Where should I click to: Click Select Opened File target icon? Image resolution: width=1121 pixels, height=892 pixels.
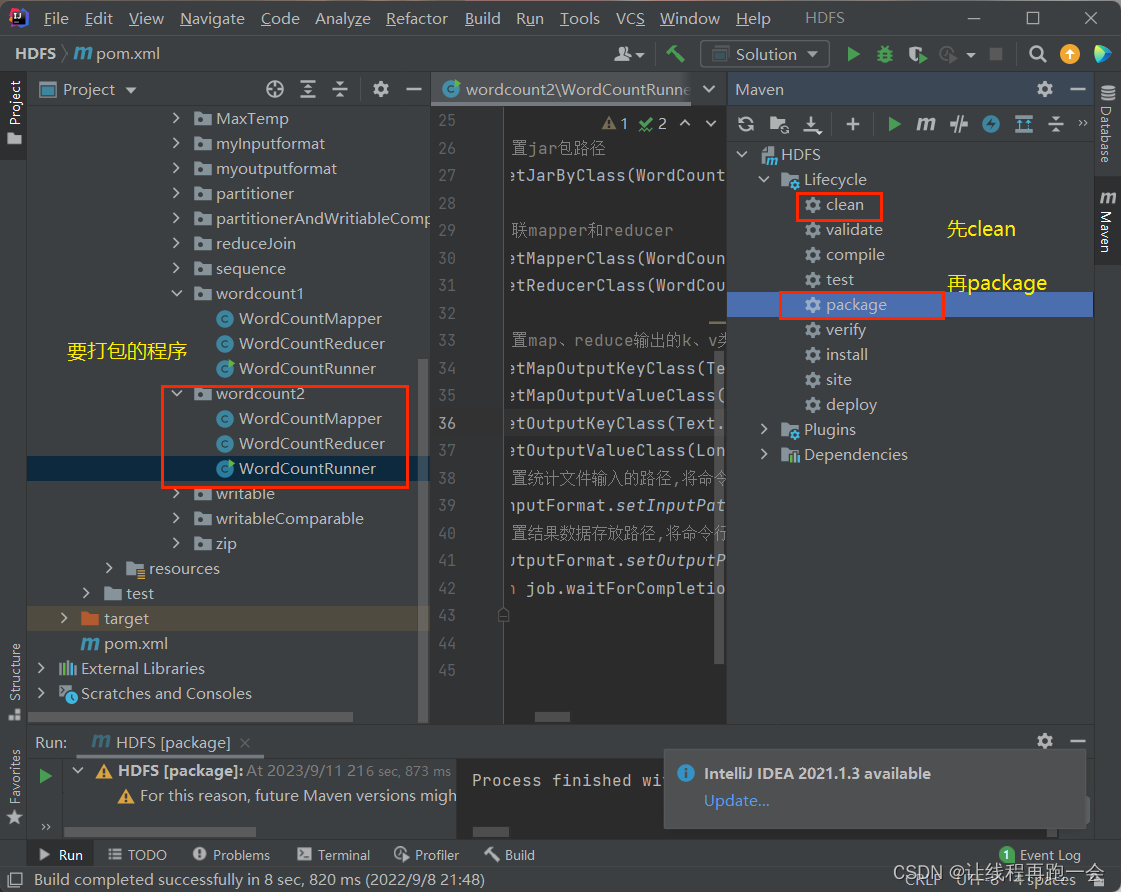[x=275, y=89]
